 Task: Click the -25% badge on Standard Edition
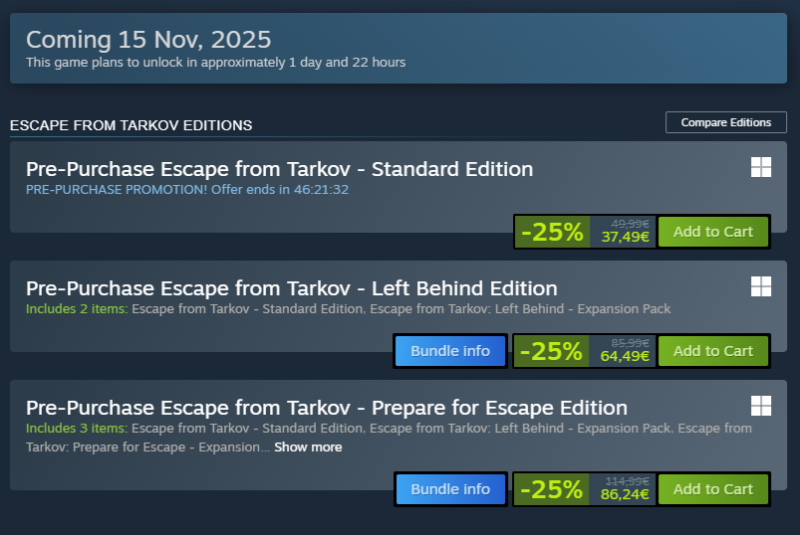pos(552,232)
